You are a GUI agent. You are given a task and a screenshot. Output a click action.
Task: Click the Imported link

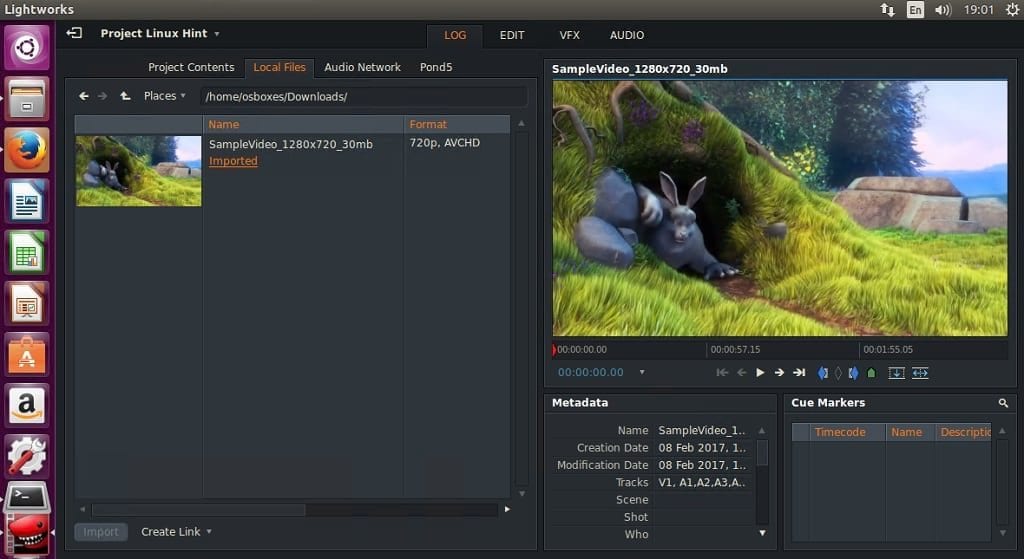233,161
